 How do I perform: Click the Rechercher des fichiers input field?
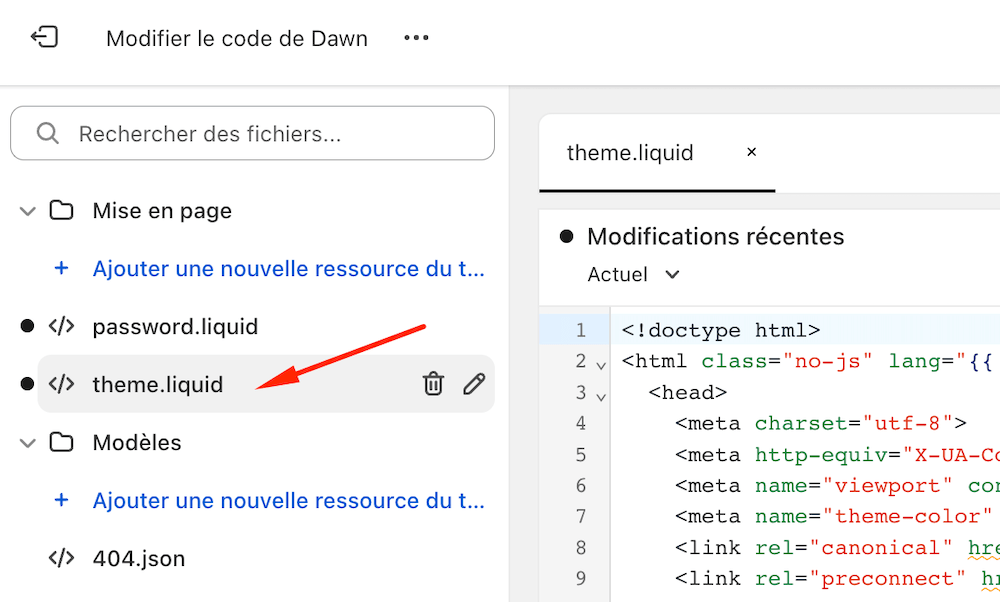[x=250, y=133]
